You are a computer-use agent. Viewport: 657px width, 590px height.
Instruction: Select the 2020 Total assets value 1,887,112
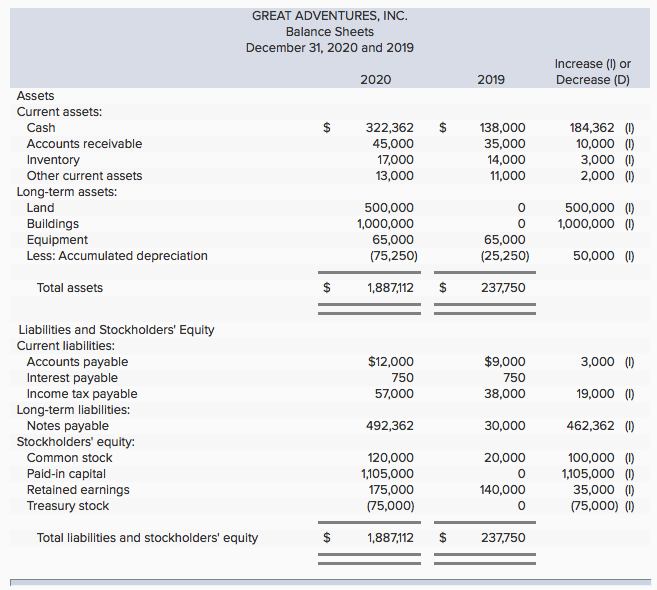coord(390,288)
